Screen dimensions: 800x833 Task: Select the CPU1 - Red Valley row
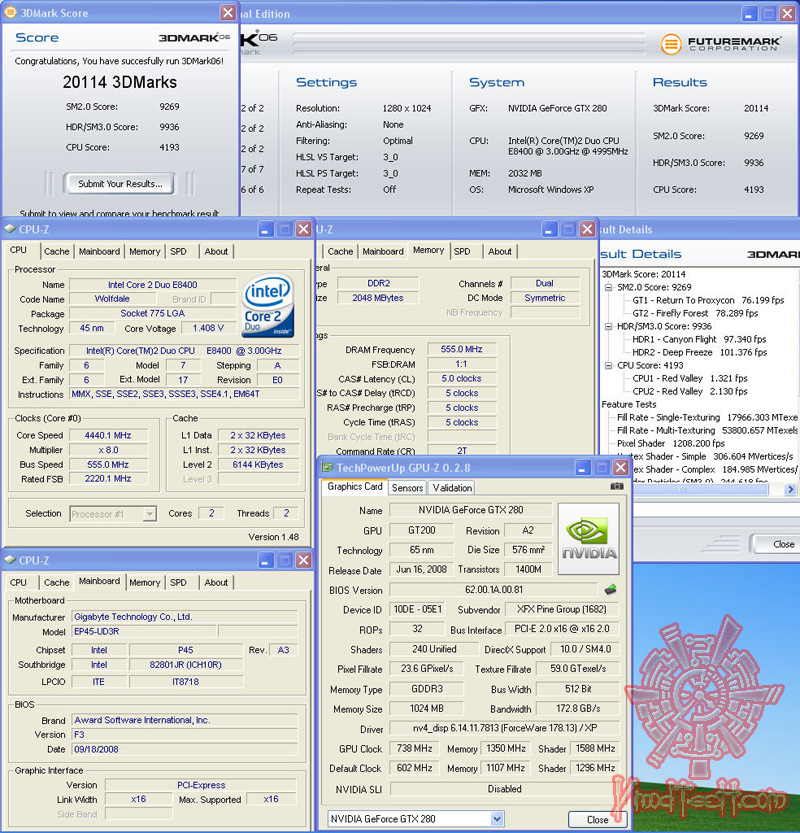[x=690, y=378]
